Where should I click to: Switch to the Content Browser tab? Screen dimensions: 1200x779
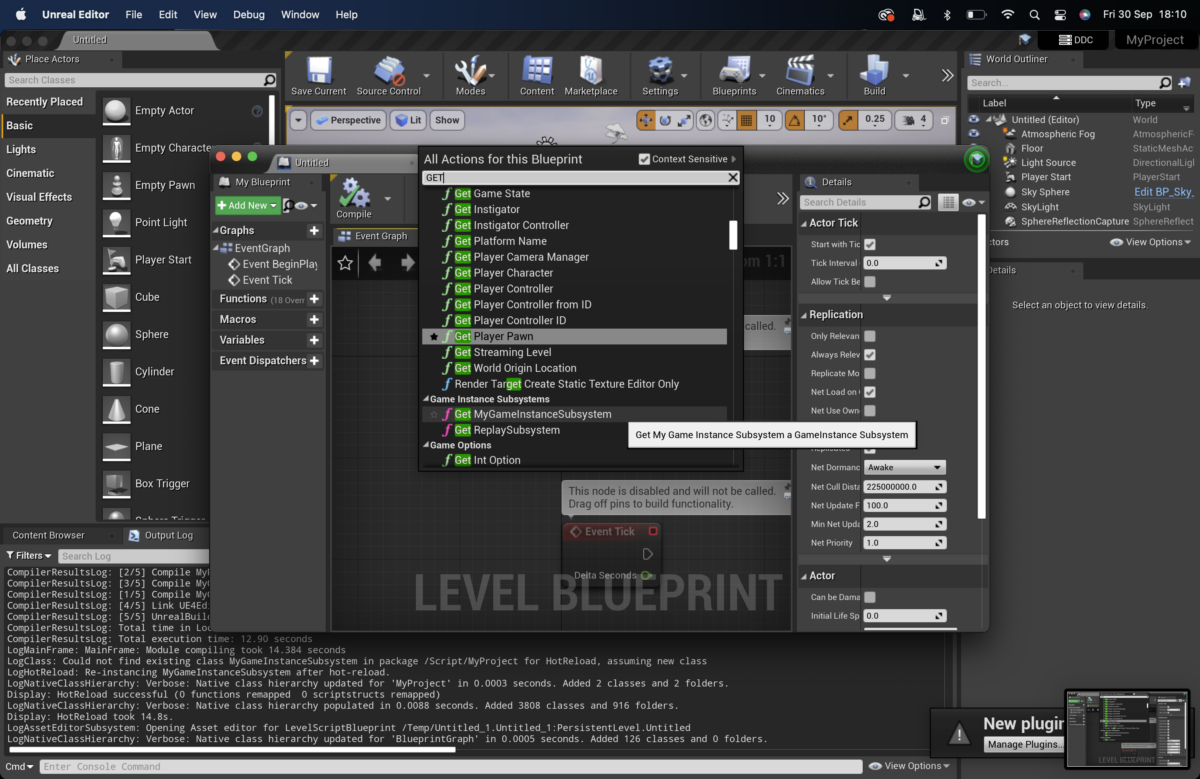(x=48, y=535)
